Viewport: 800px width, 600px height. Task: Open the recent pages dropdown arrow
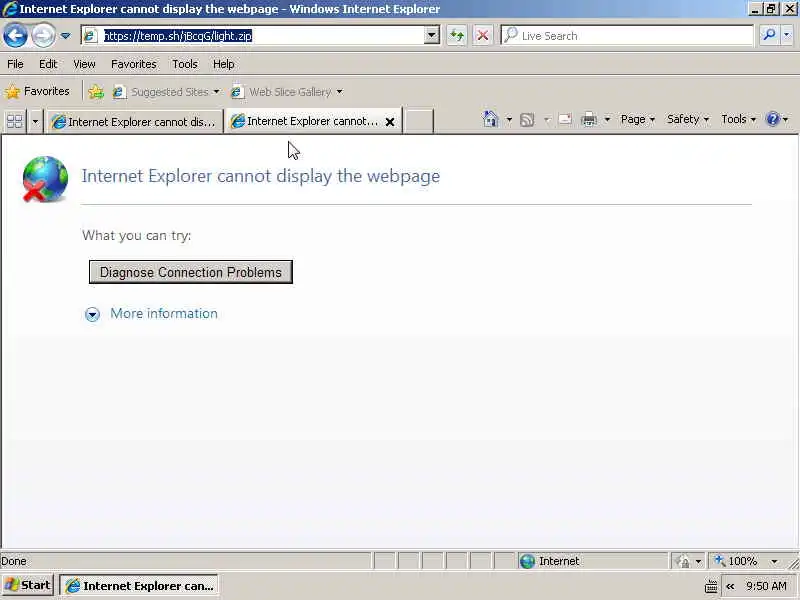tap(66, 36)
